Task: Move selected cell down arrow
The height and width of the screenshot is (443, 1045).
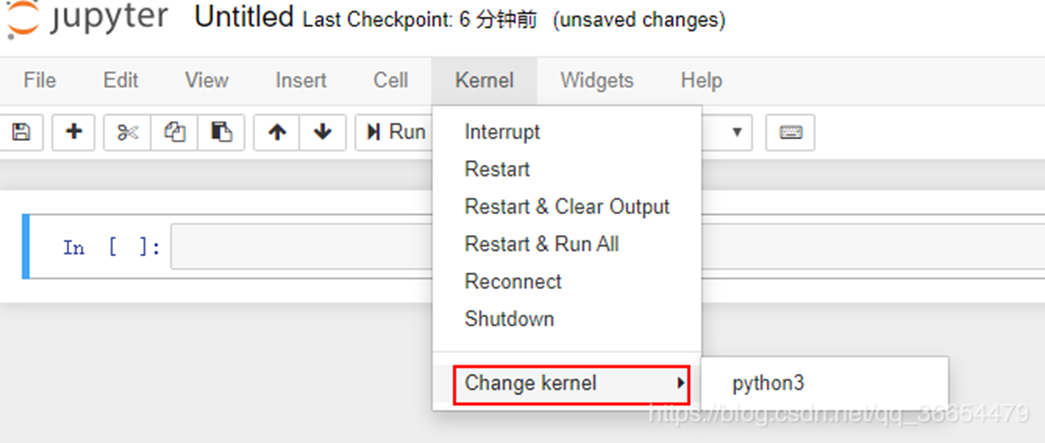Action: (x=323, y=133)
